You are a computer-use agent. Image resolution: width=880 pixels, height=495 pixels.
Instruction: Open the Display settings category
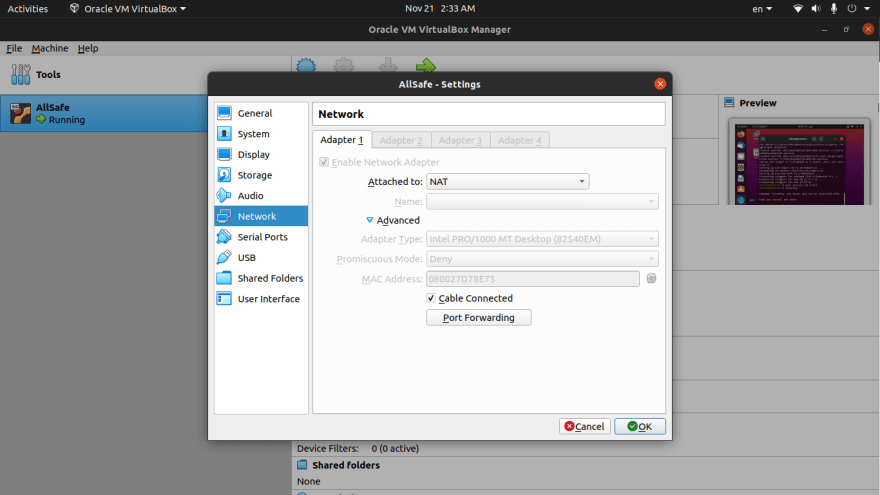(x=261, y=154)
